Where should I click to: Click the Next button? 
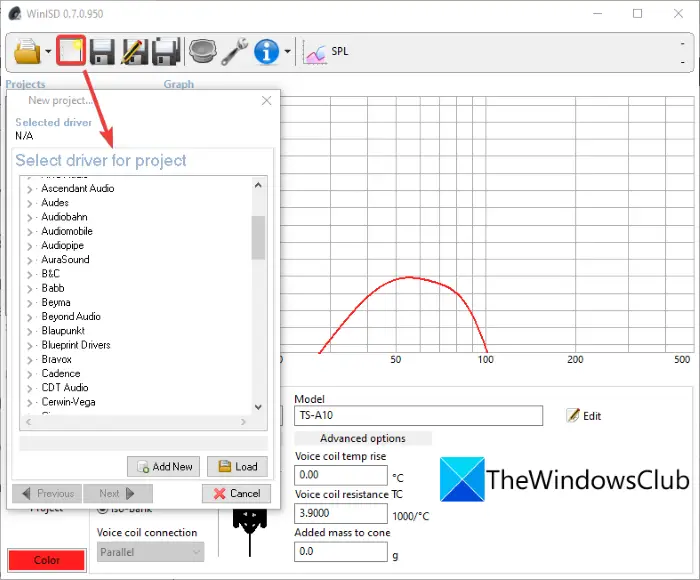[x=118, y=493]
